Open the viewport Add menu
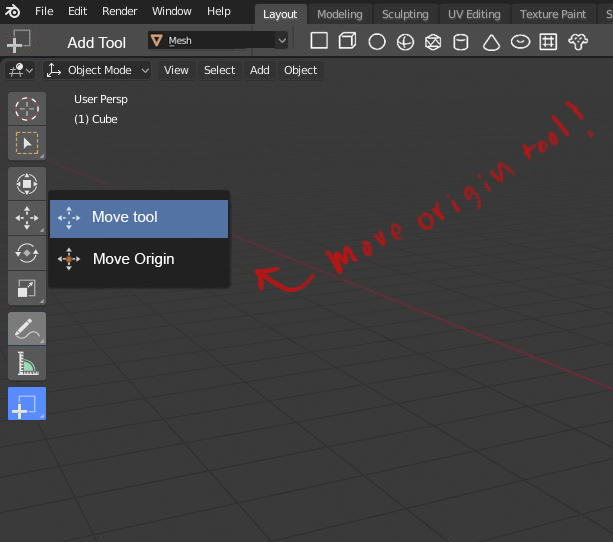 260,70
